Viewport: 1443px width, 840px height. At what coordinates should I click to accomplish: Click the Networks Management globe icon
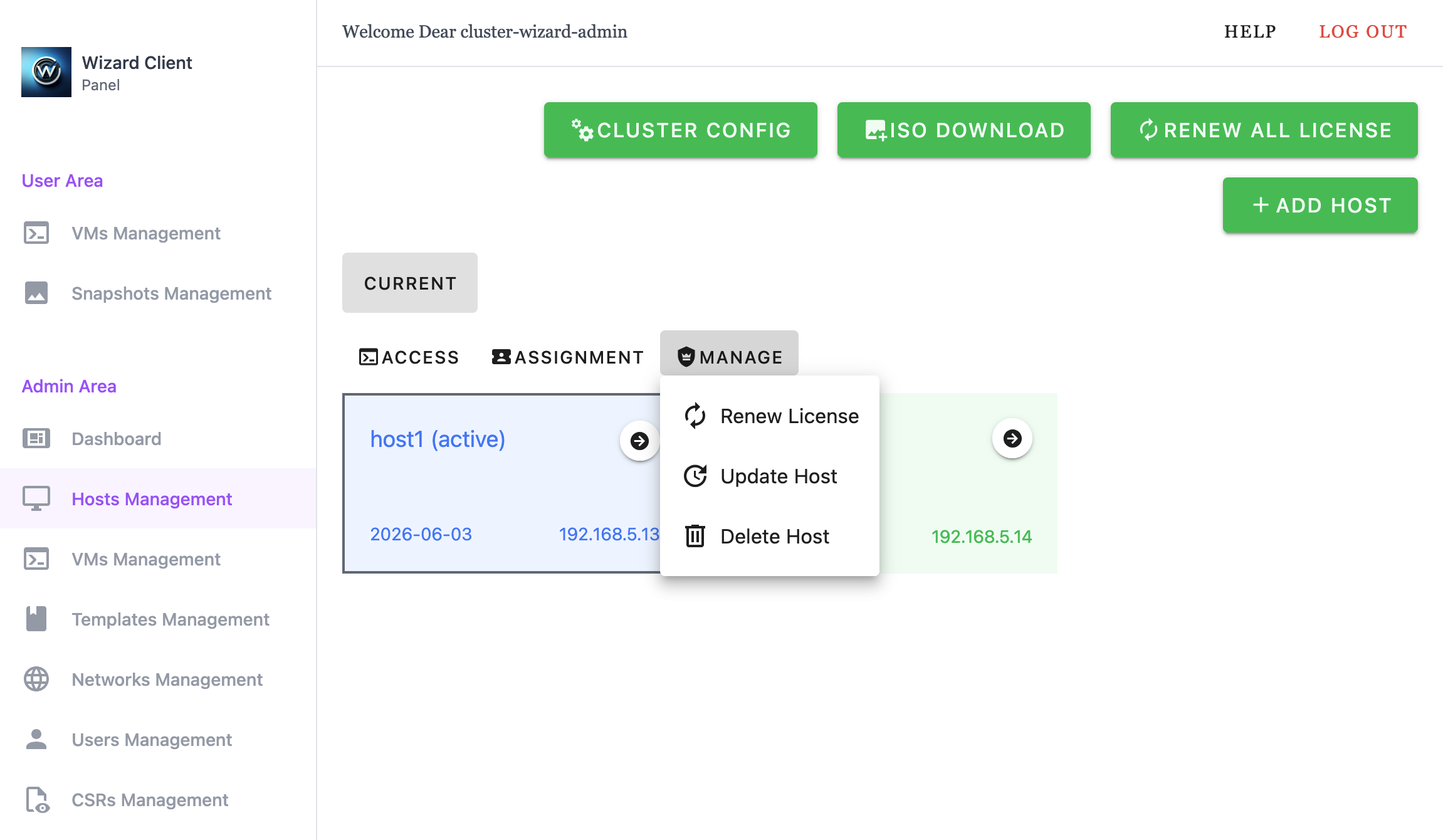pyautogui.click(x=36, y=679)
